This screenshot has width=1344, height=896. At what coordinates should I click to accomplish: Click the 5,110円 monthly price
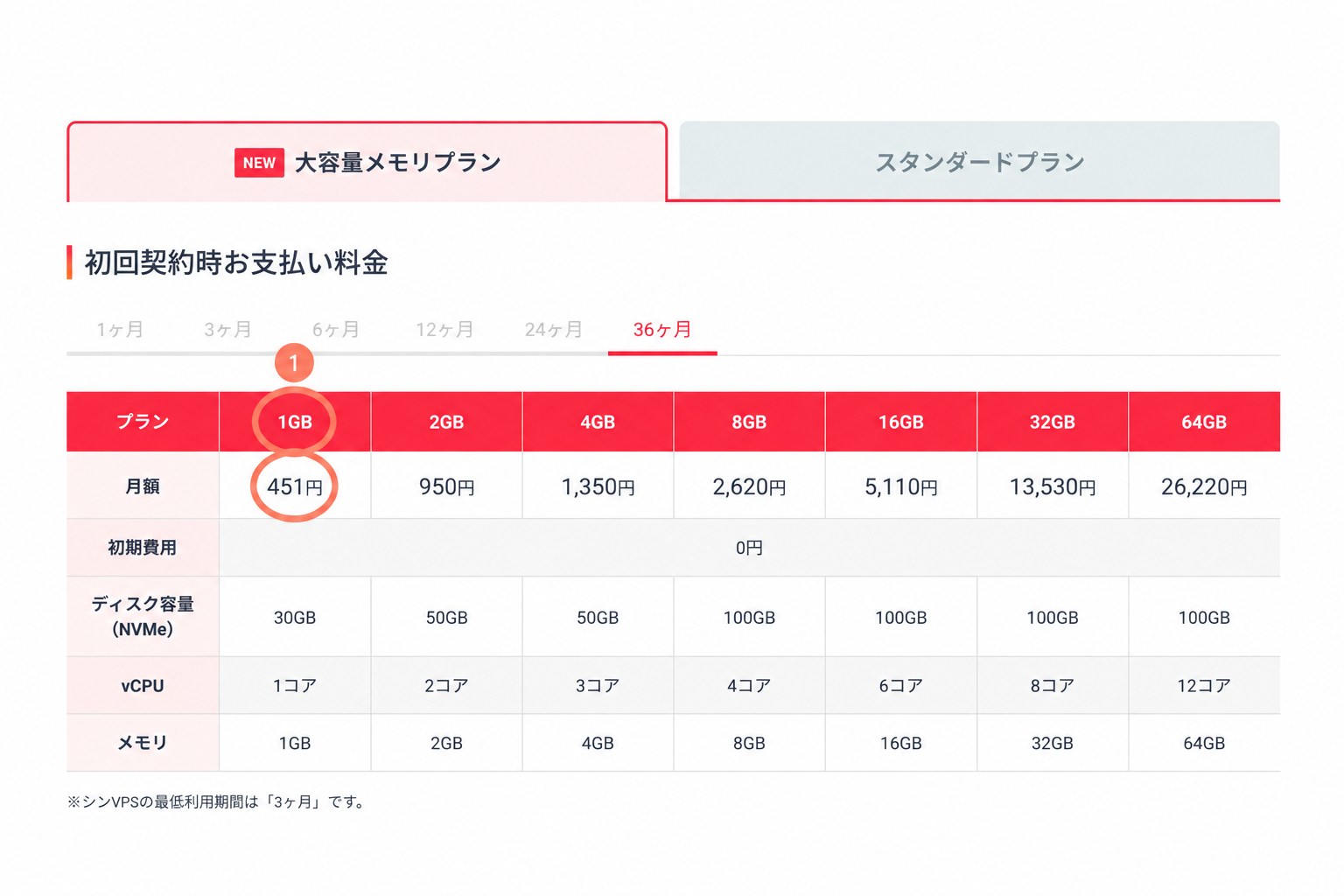(x=901, y=486)
